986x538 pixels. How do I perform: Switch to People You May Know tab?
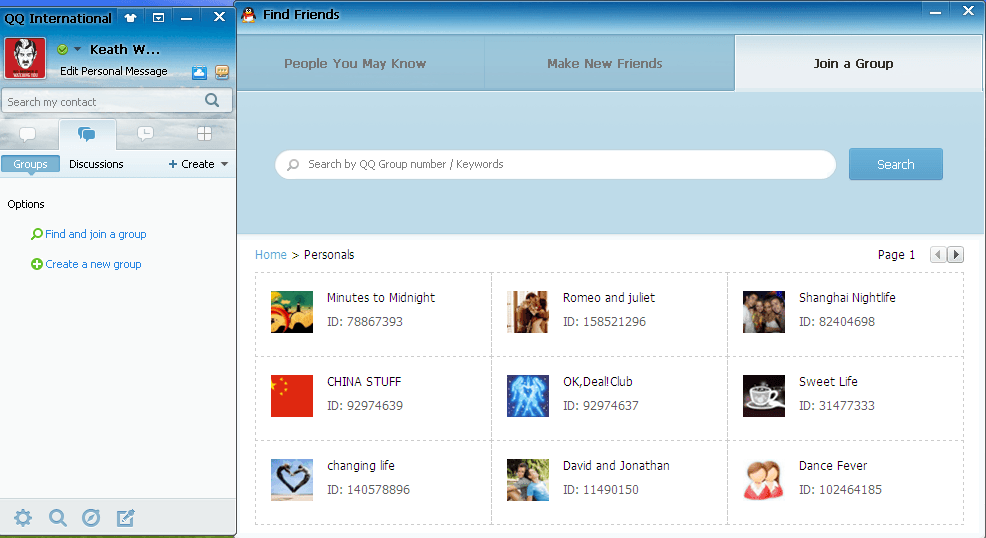(355, 63)
